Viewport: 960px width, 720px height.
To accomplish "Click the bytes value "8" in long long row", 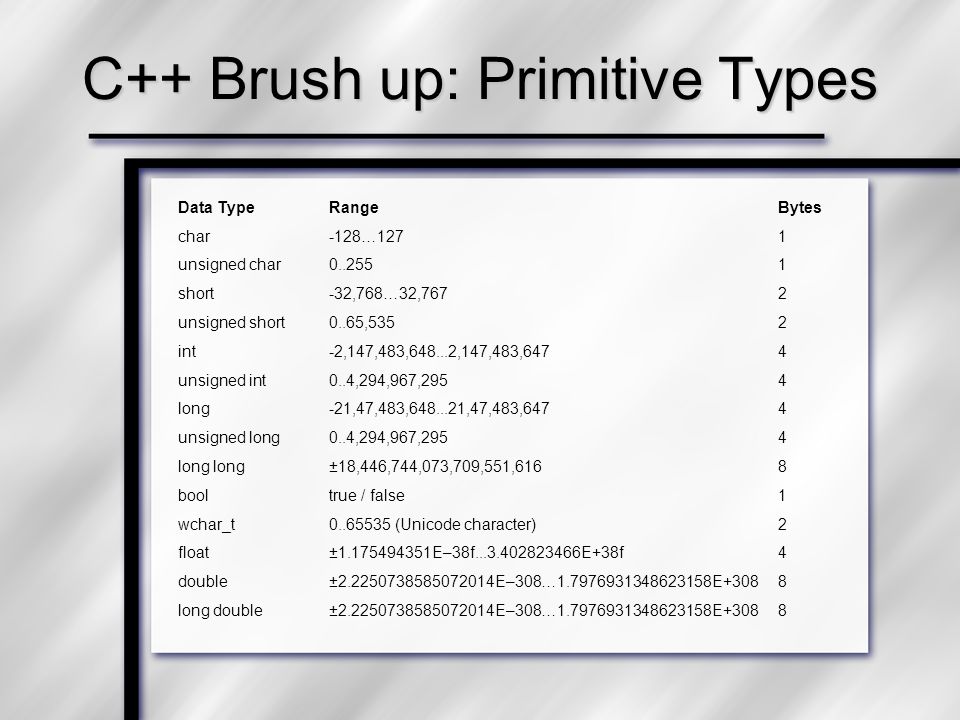I will [x=782, y=467].
